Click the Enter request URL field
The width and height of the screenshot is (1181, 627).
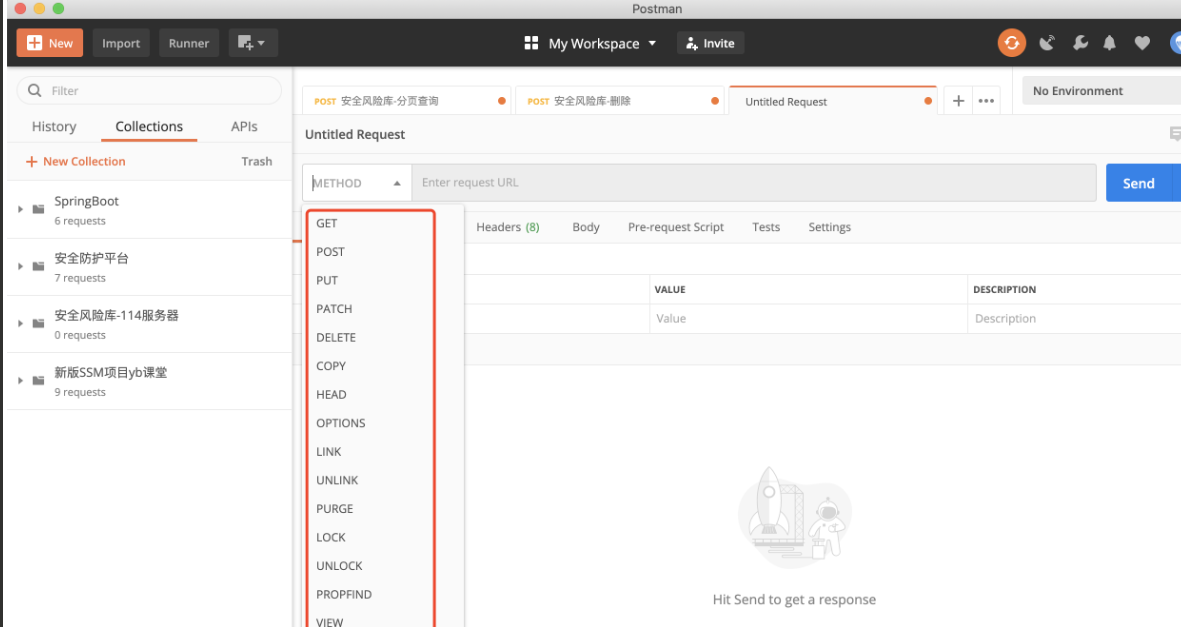(753, 182)
